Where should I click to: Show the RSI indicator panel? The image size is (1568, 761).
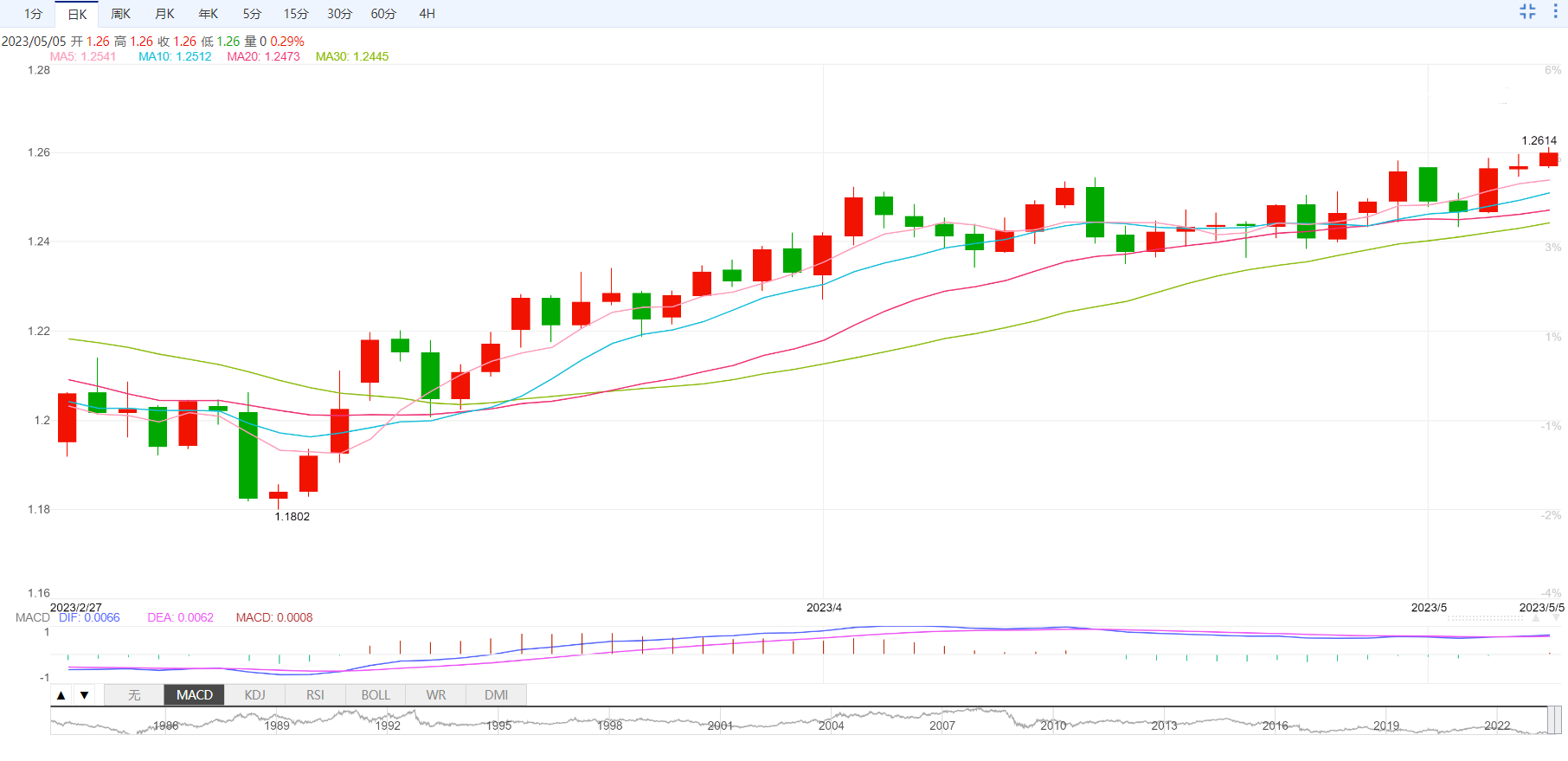315,695
